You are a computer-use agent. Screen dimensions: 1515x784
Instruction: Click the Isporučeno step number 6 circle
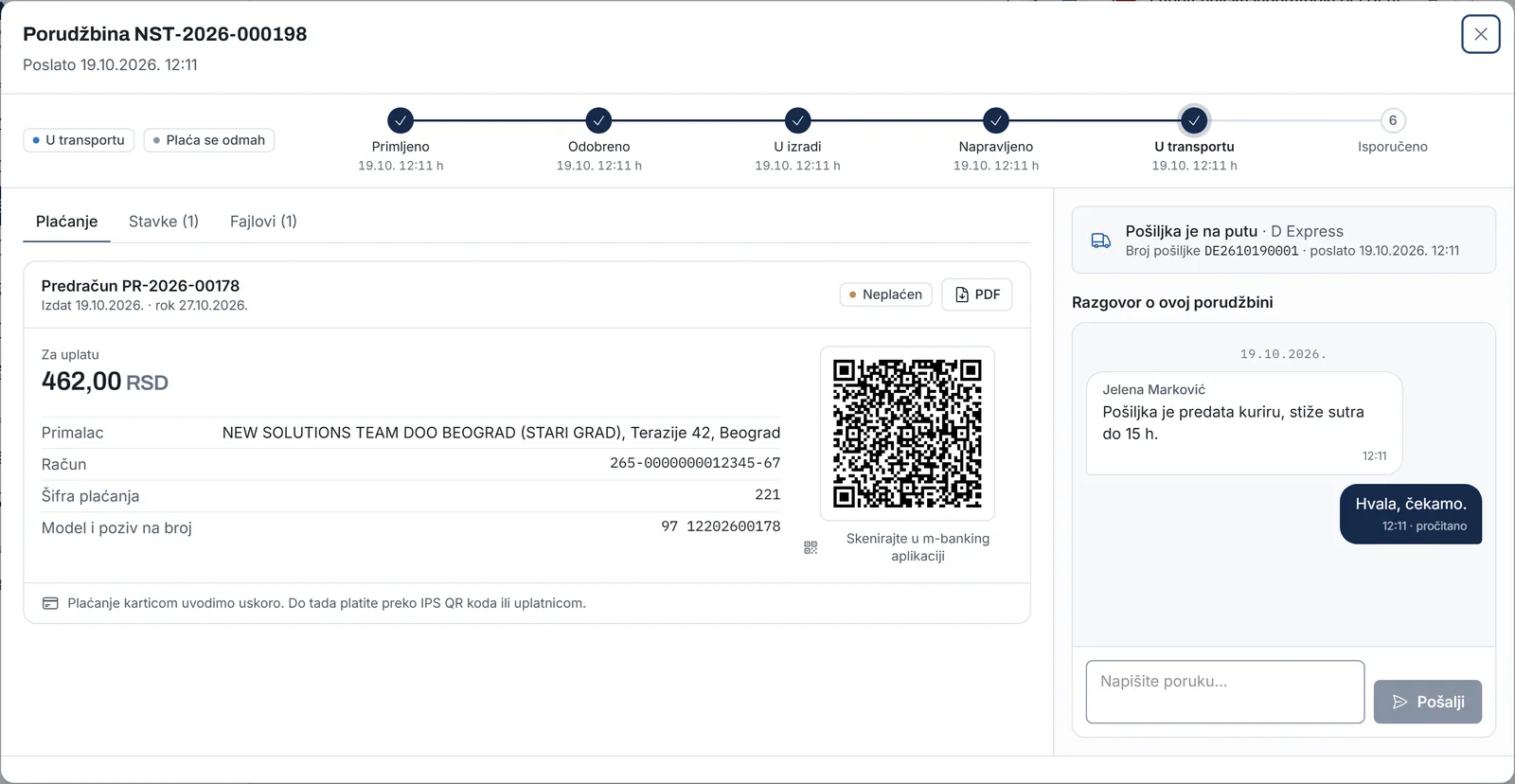pos(1392,120)
